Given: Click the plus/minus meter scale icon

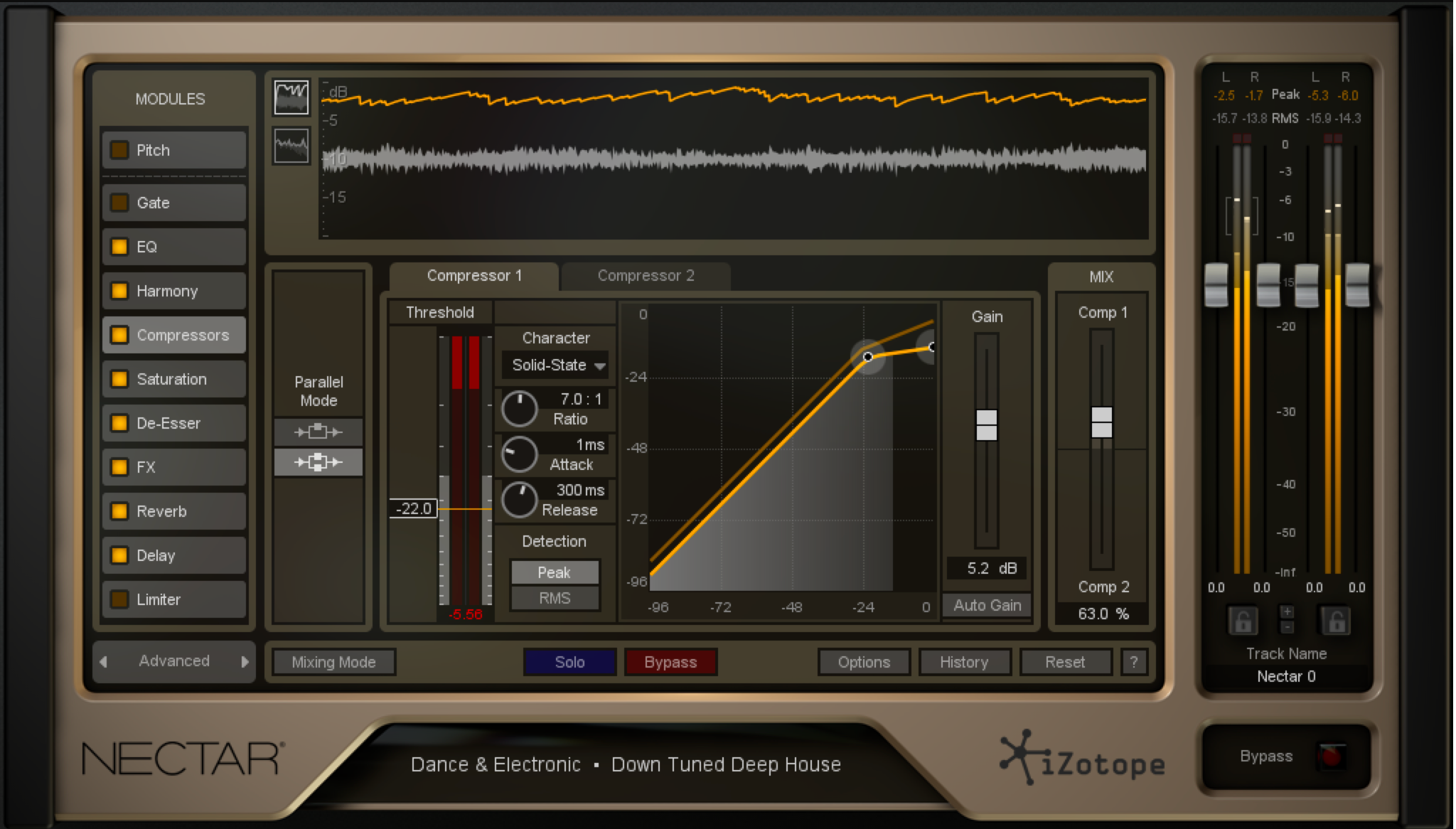Looking at the screenshot, I should coord(1288,620).
